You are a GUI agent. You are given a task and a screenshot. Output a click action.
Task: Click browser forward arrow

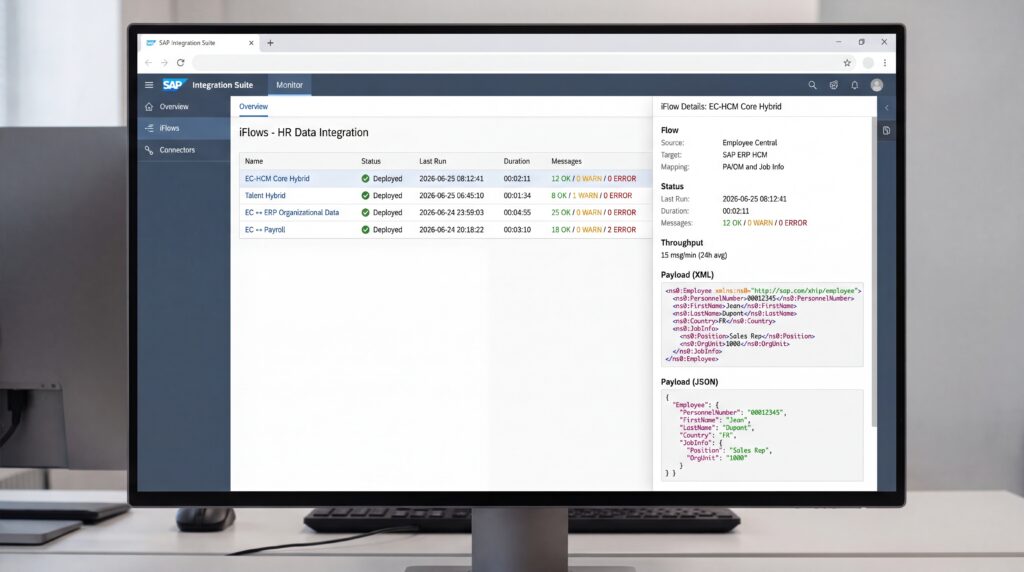pyautogui.click(x=164, y=63)
